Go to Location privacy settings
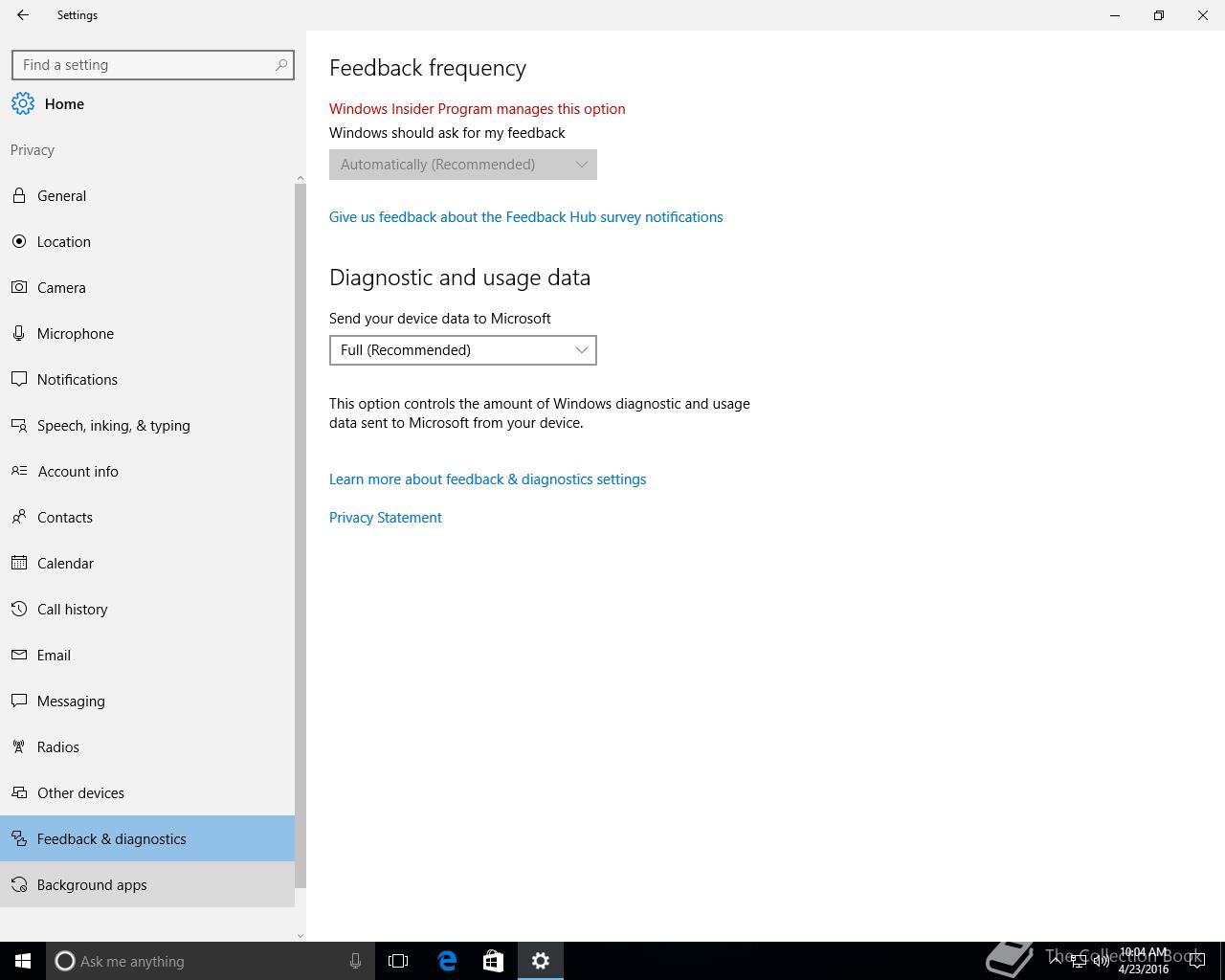The width and height of the screenshot is (1225, 980). tap(147, 241)
